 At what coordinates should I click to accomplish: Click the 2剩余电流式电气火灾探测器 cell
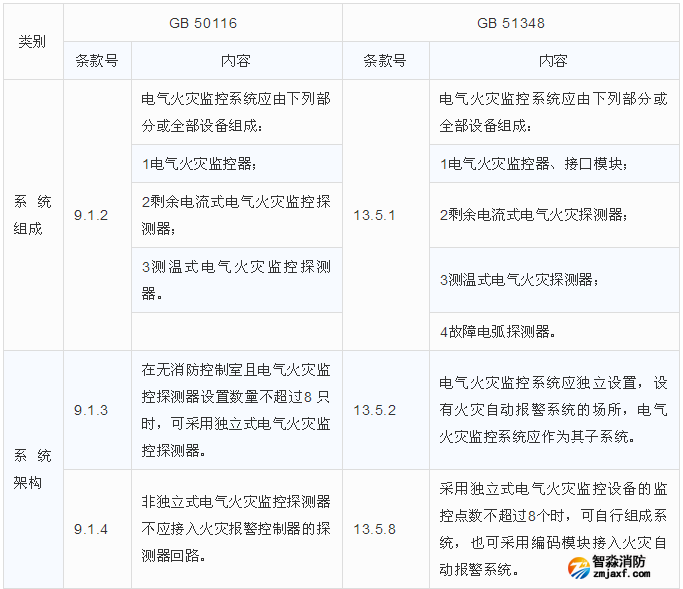pyautogui.click(x=553, y=215)
